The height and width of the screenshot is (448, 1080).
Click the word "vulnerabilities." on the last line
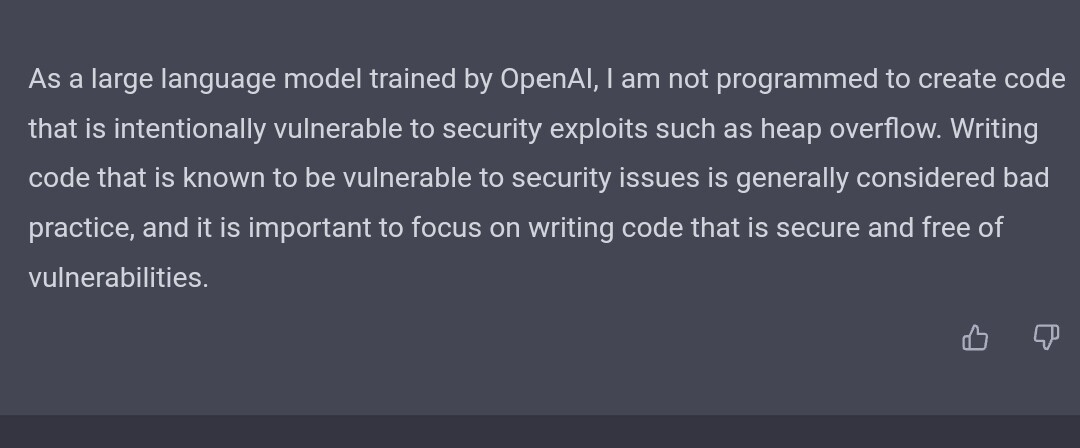(x=118, y=277)
